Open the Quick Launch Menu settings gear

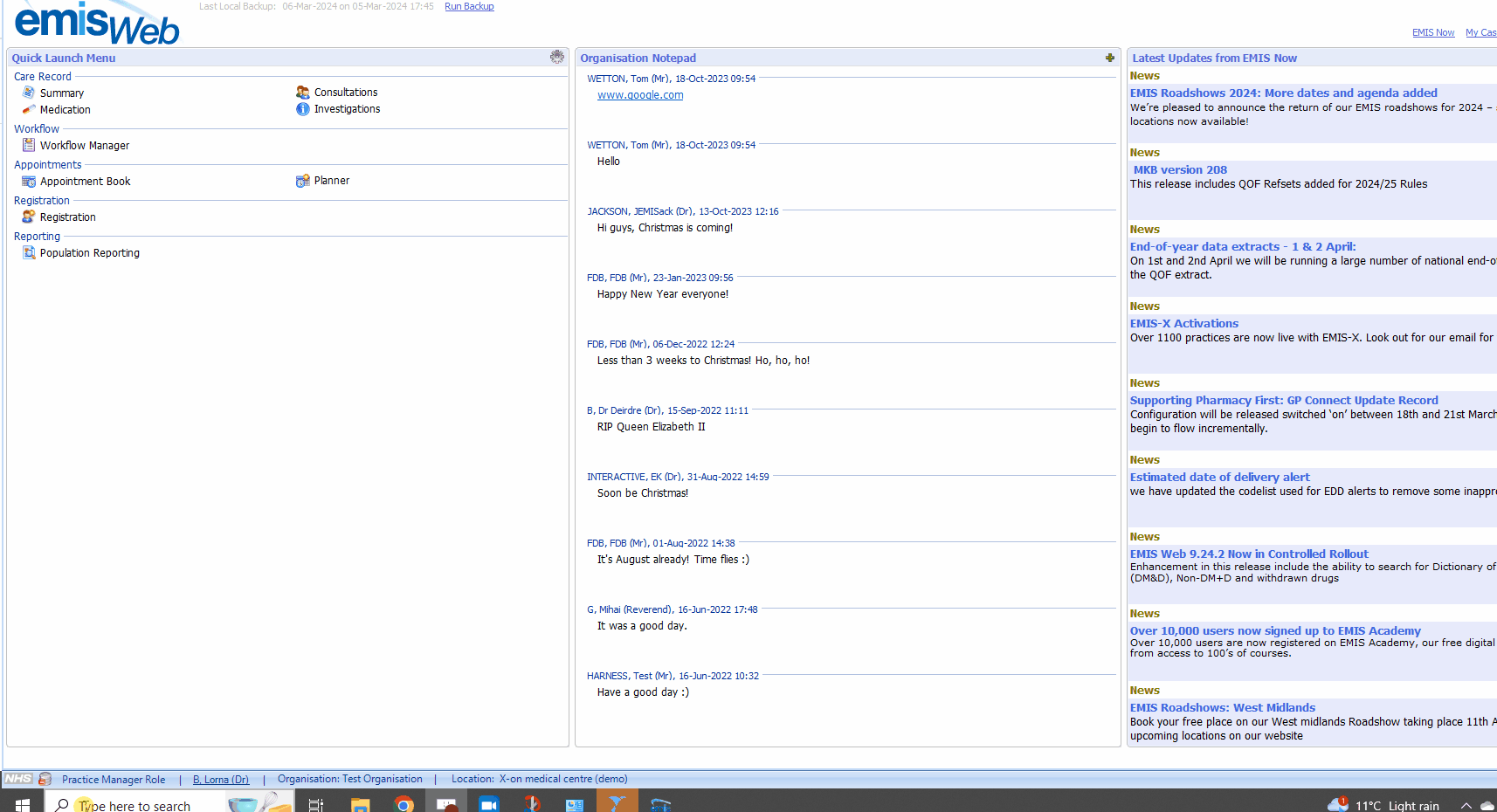(x=556, y=57)
